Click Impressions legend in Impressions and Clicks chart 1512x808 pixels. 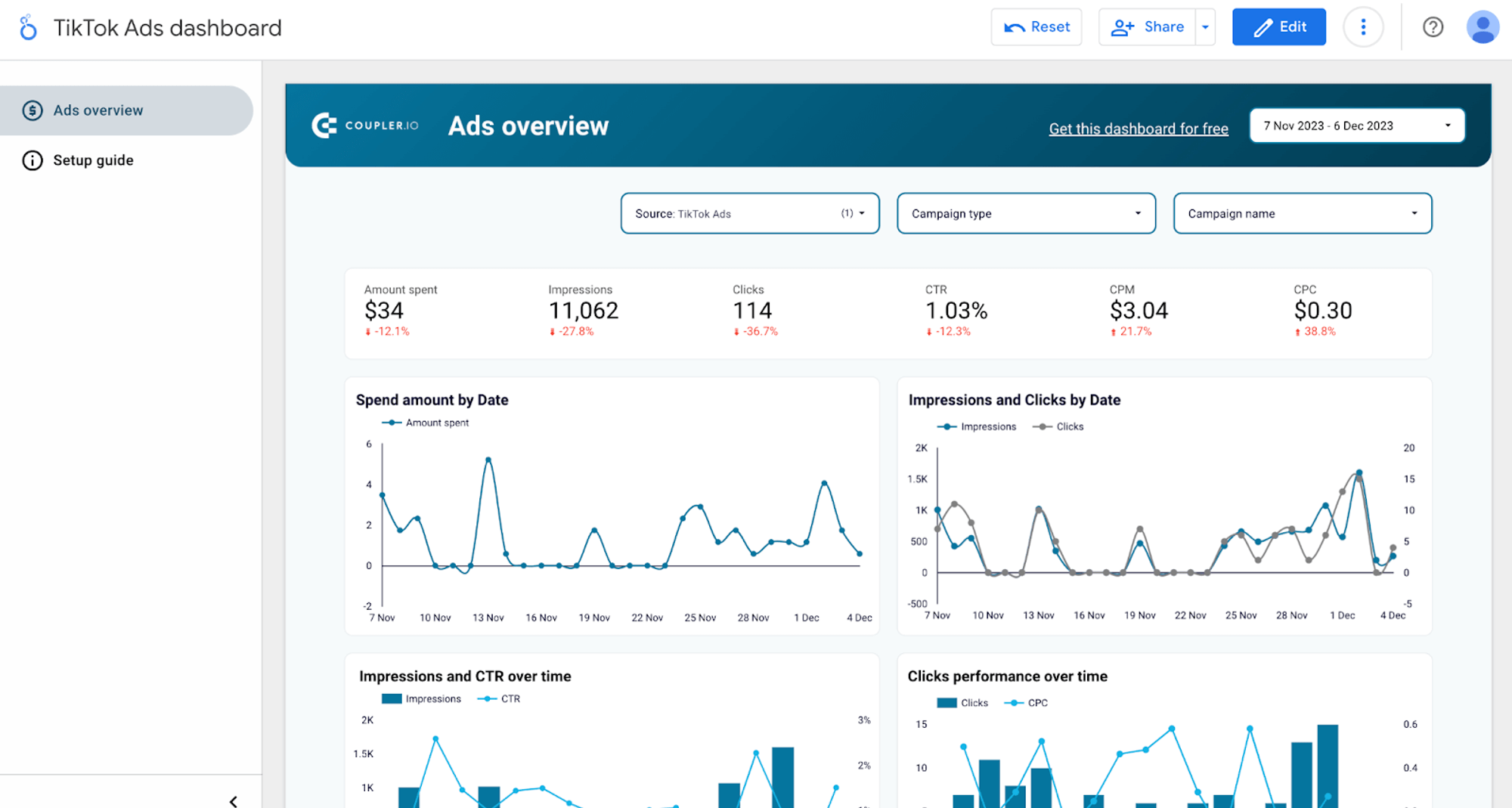point(977,426)
